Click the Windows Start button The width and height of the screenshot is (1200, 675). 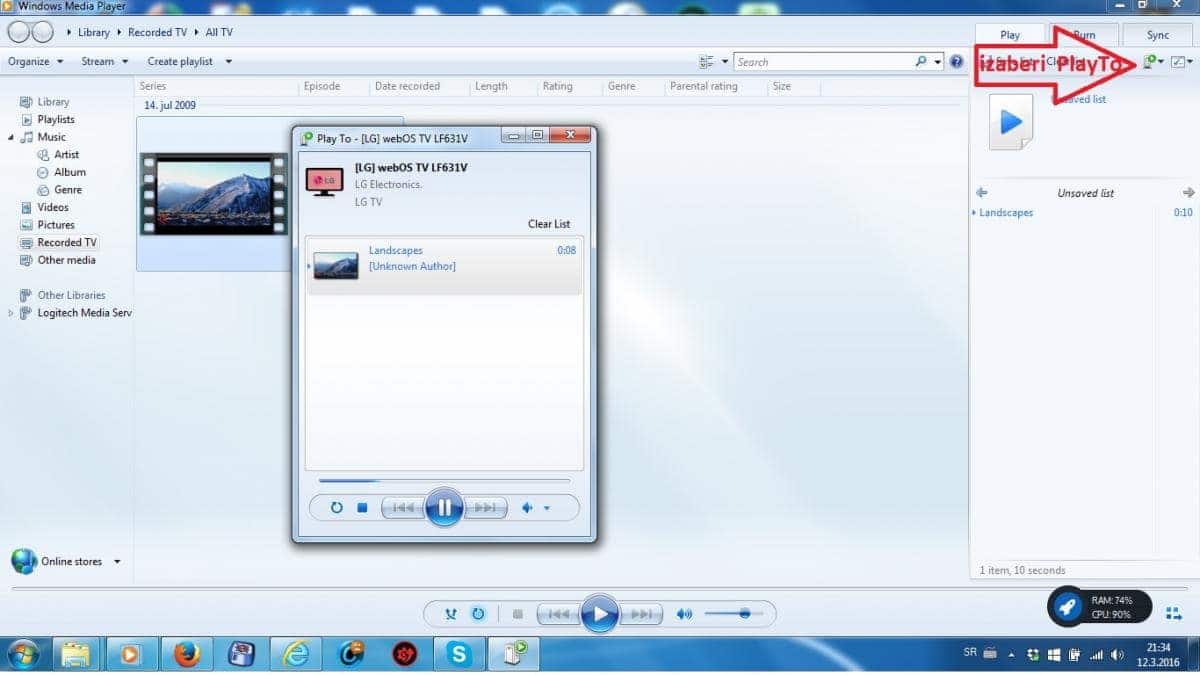tap(24, 654)
